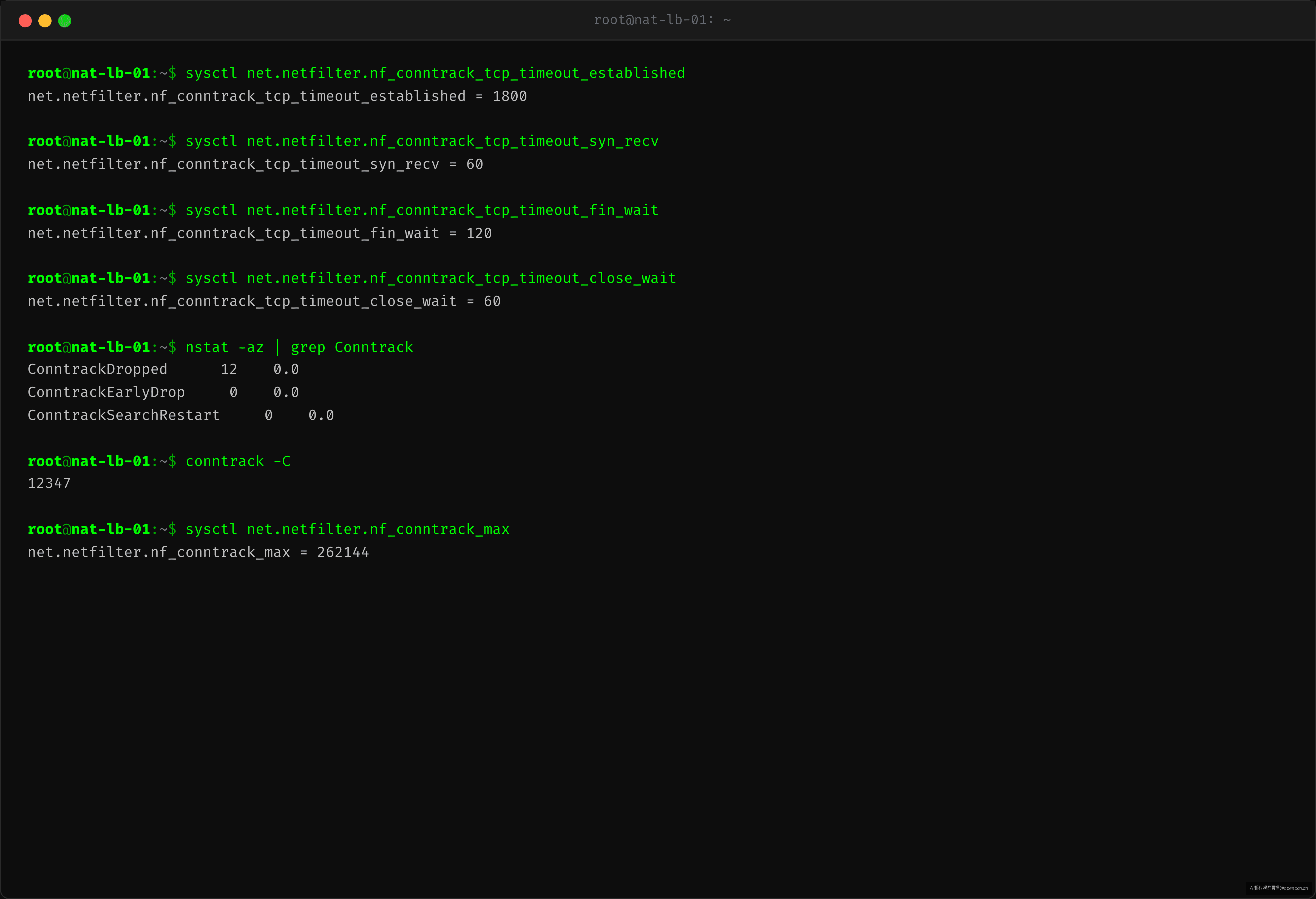
Task: Close the terminal window with red button
Action: (25, 21)
